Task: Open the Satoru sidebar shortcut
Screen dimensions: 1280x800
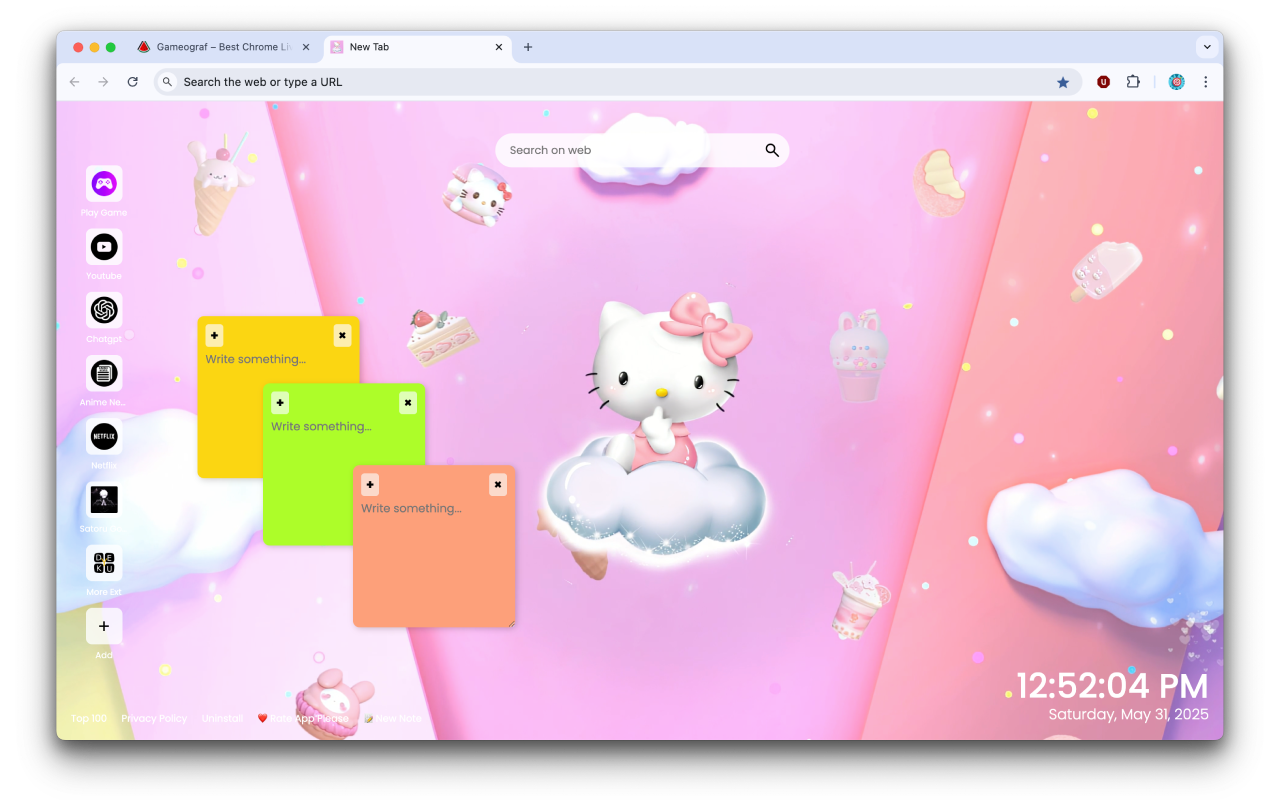Action: pyautogui.click(x=104, y=499)
